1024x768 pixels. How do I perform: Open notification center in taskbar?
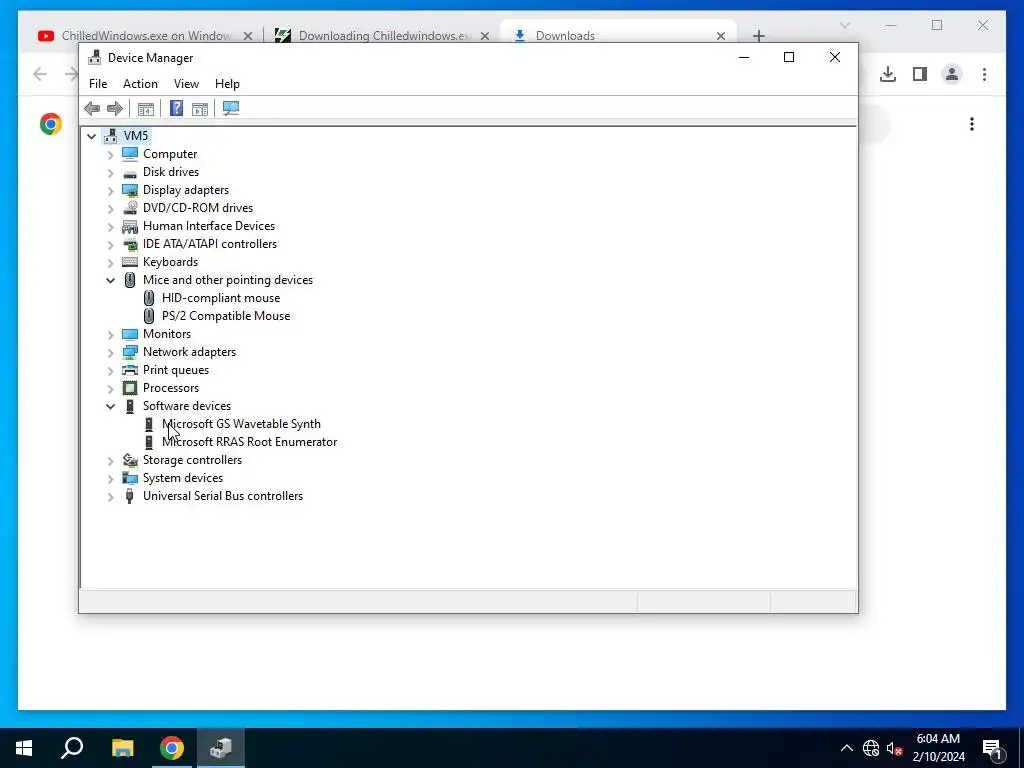pos(993,748)
